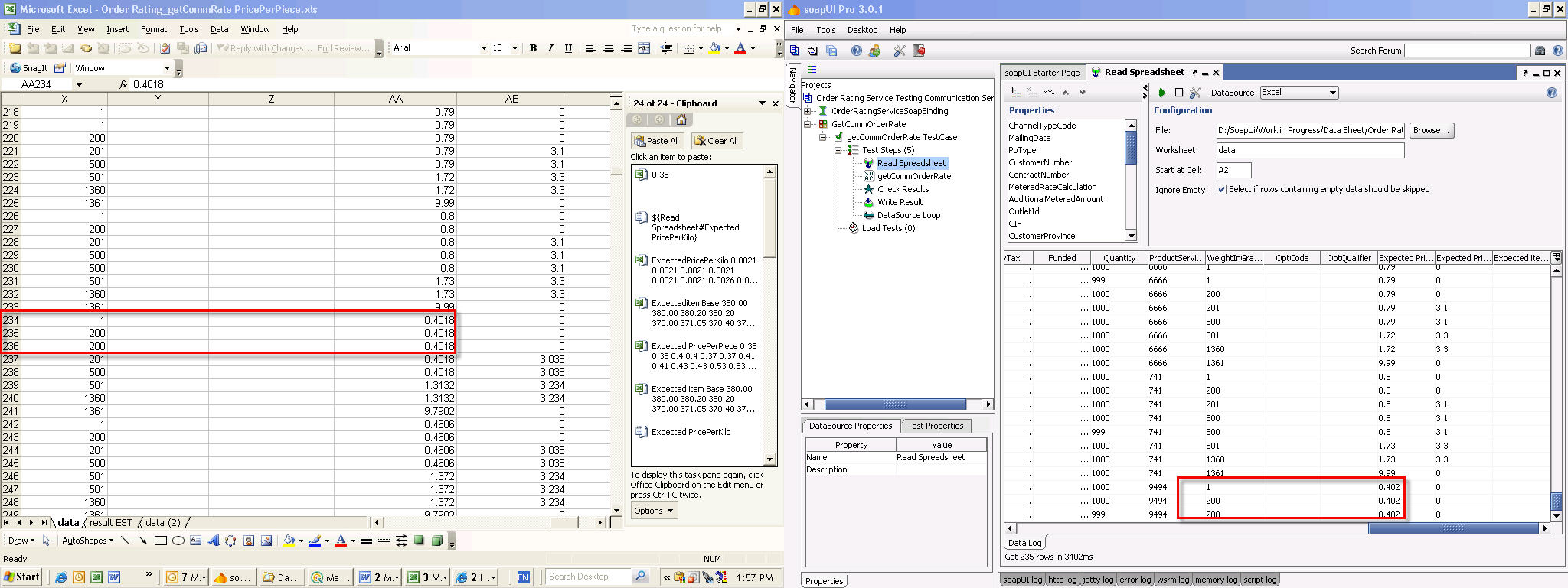
Task: Click the clipboard pane home icon
Action: pos(681,119)
